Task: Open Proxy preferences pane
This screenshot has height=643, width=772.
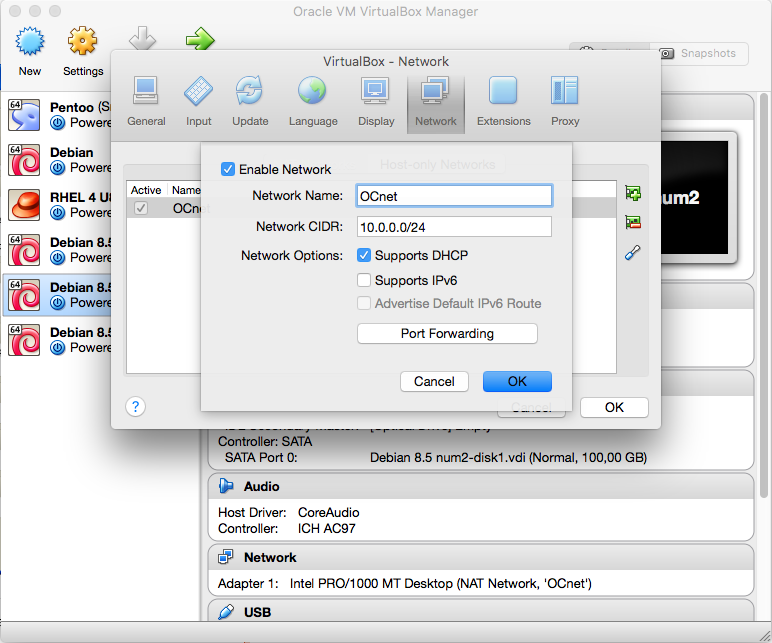Action: pos(565,102)
